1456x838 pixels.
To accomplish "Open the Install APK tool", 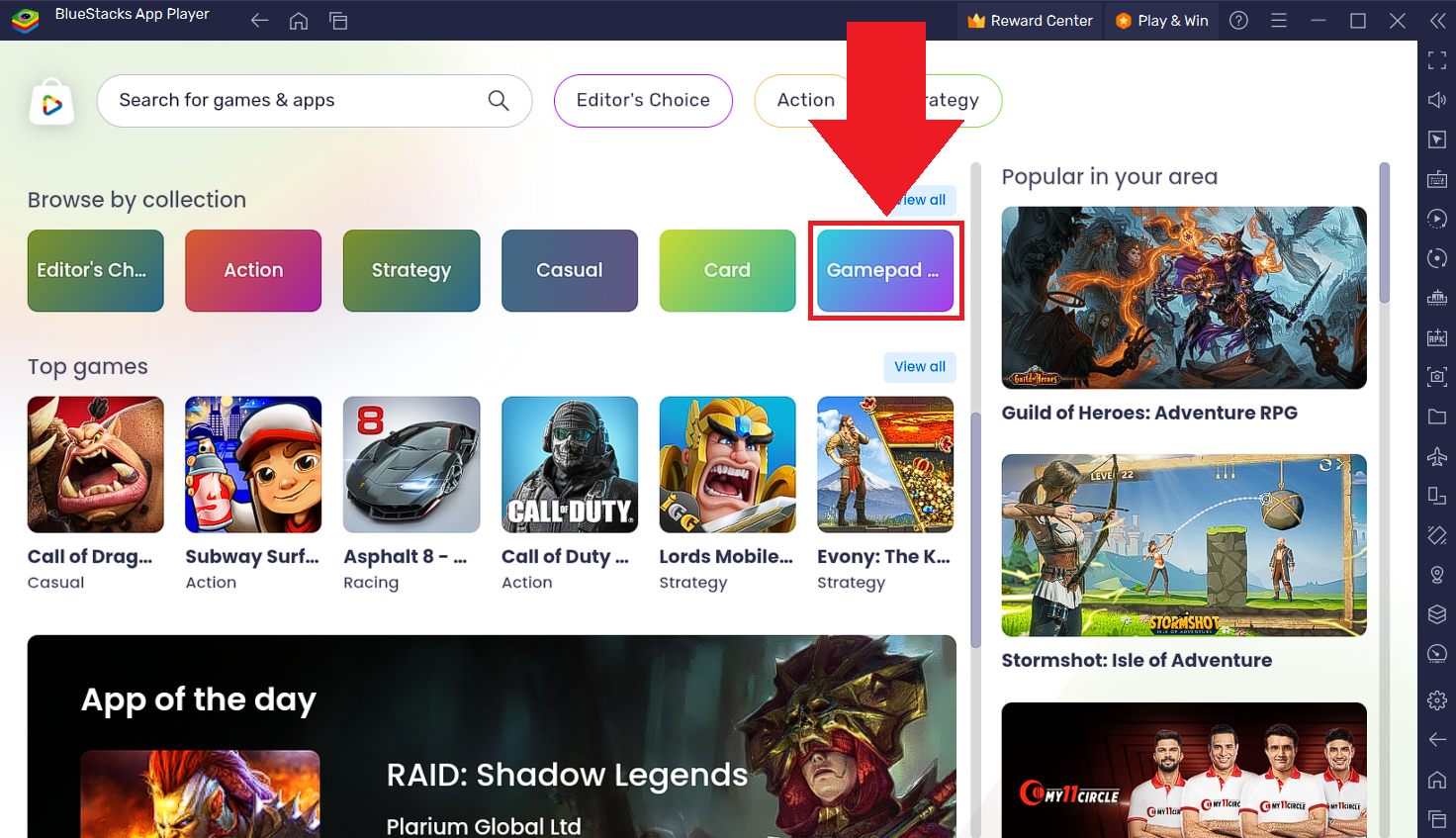I will 1437,337.
